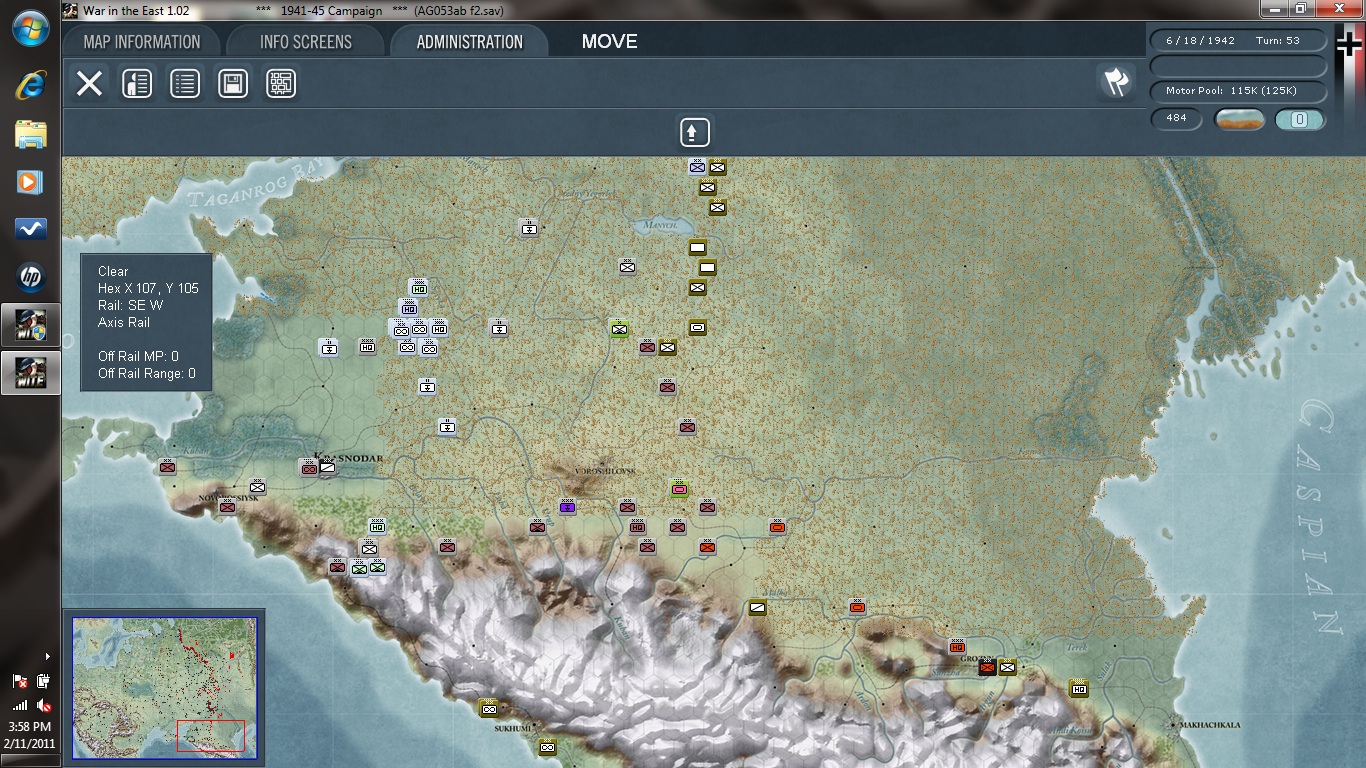The width and height of the screenshot is (1366, 768).
Task: Select the unit counter at Krasnodar
Action: point(327,467)
